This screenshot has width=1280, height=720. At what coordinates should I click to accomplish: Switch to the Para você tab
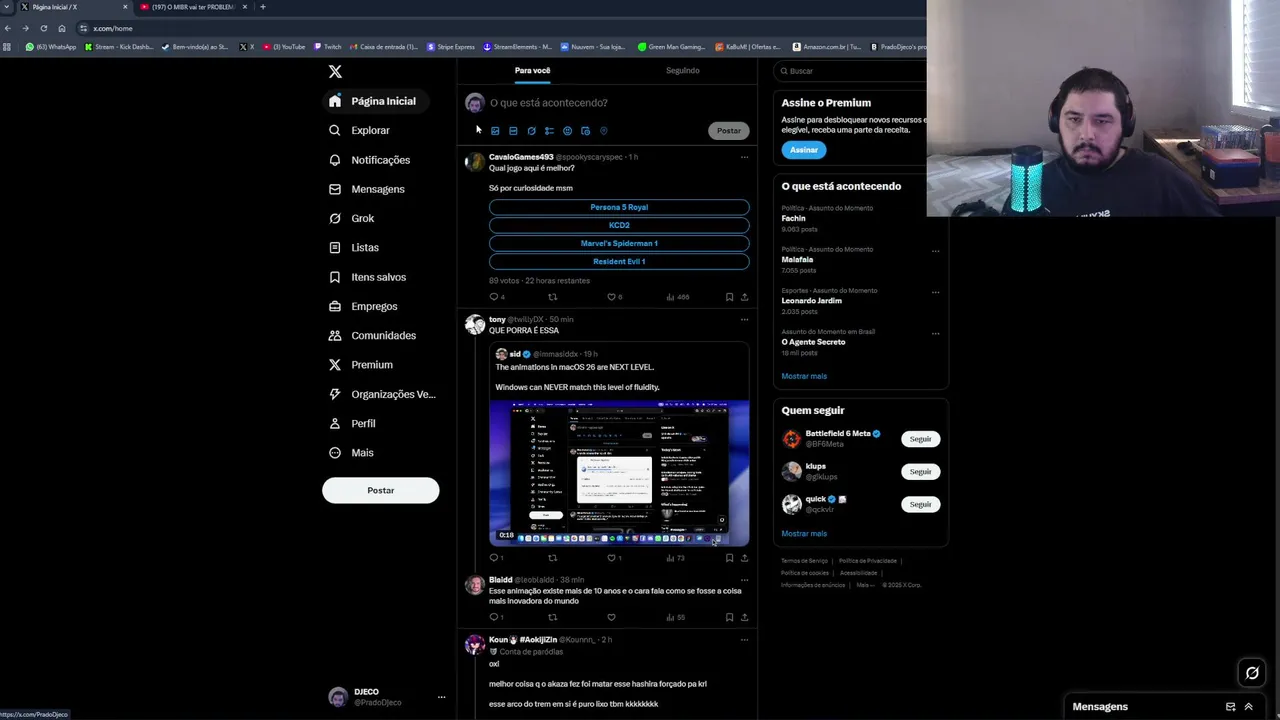(x=532, y=70)
